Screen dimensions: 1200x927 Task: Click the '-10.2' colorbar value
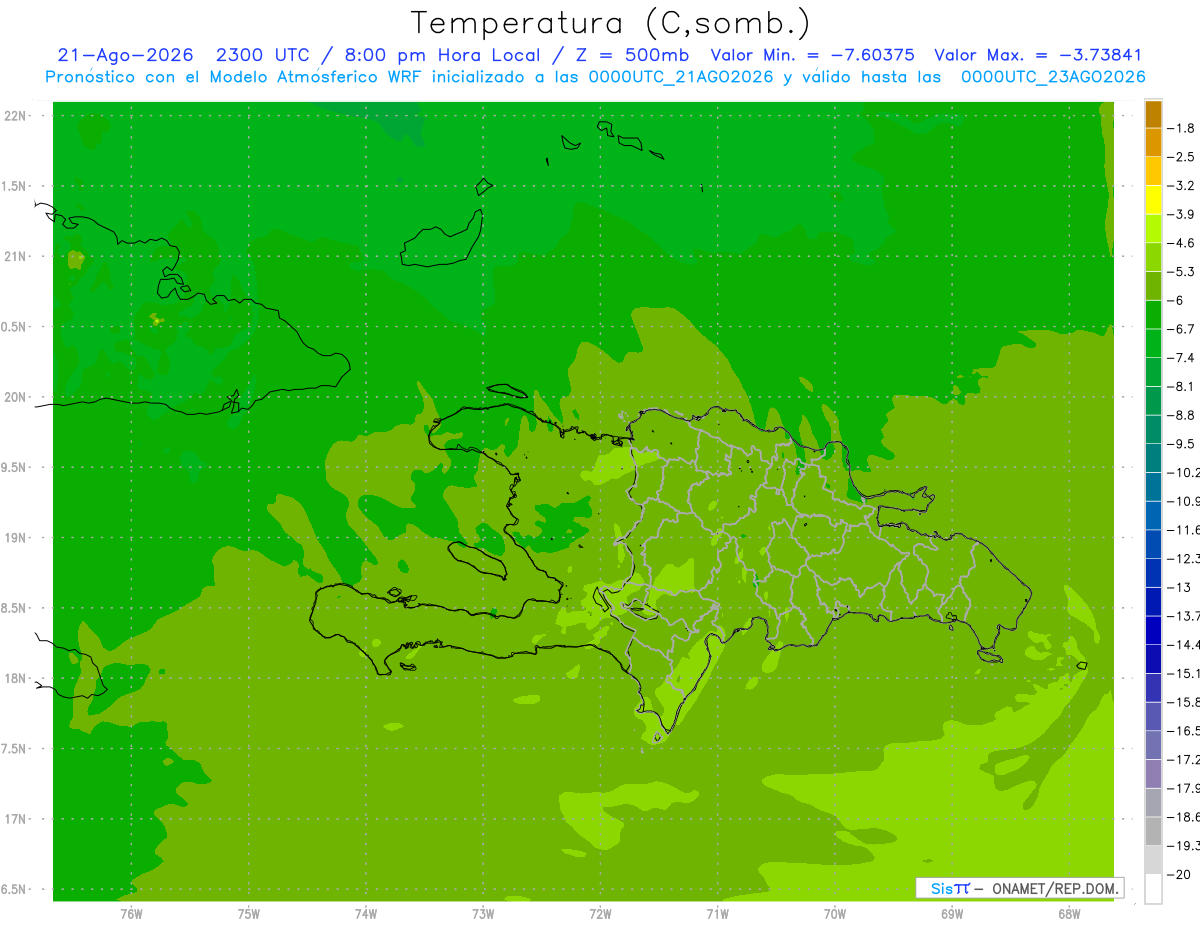click(1184, 472)
